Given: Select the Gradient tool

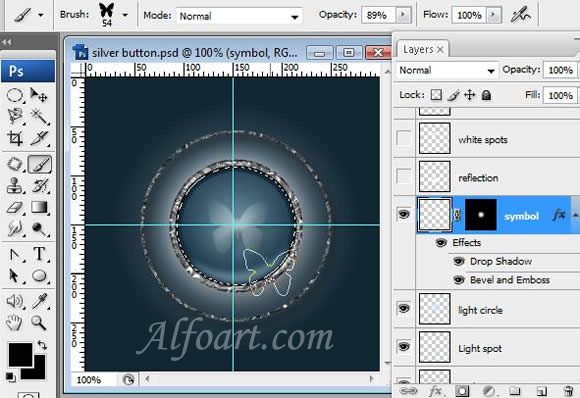Looking at the screenshot, I should point(39,208).
